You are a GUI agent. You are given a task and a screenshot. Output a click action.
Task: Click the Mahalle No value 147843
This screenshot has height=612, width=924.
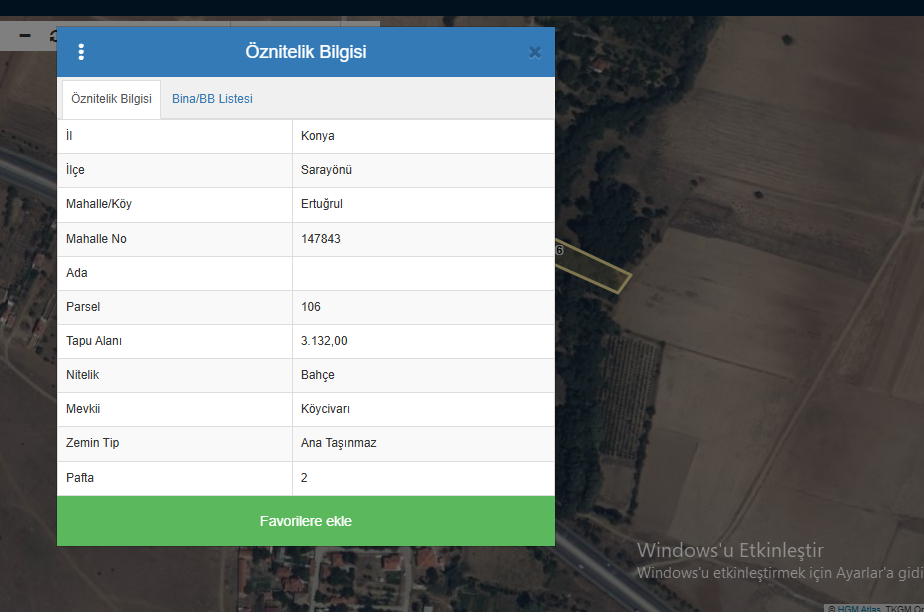pos(321,239)
